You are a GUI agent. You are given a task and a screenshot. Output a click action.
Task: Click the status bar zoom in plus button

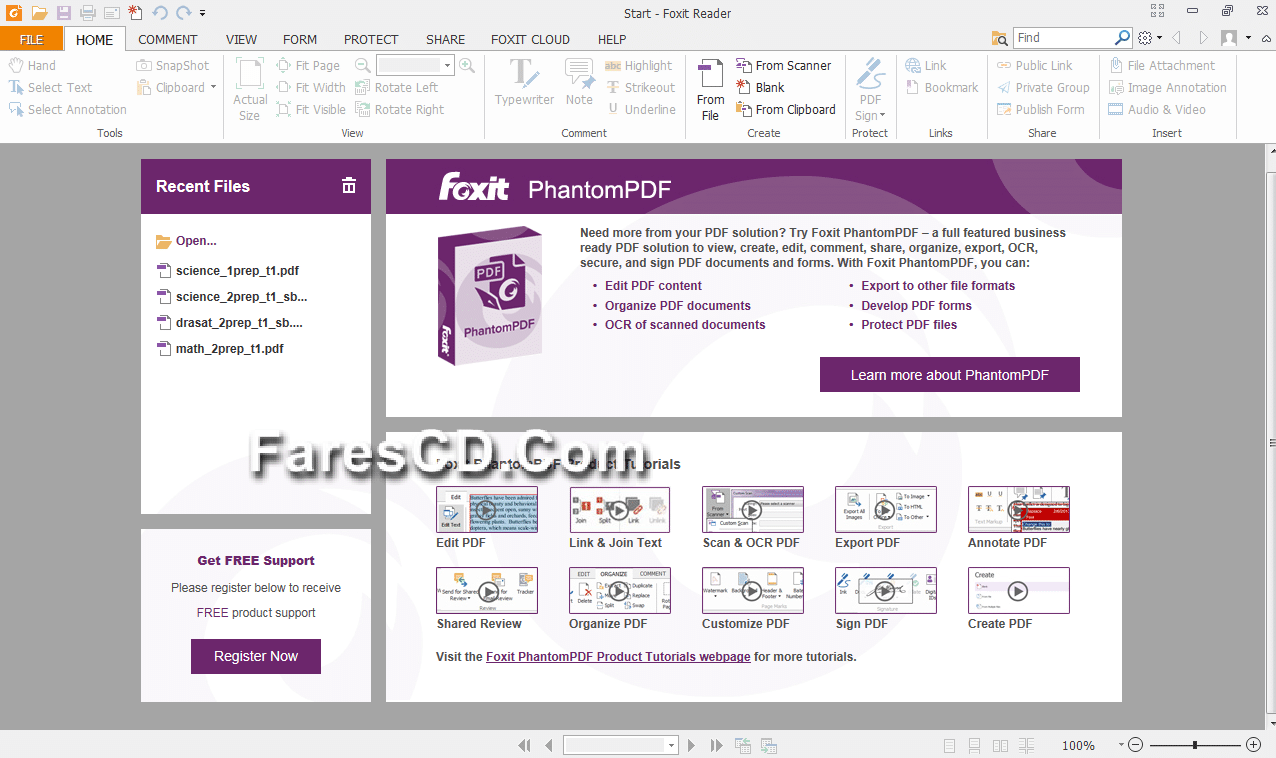coord(1253,745)
